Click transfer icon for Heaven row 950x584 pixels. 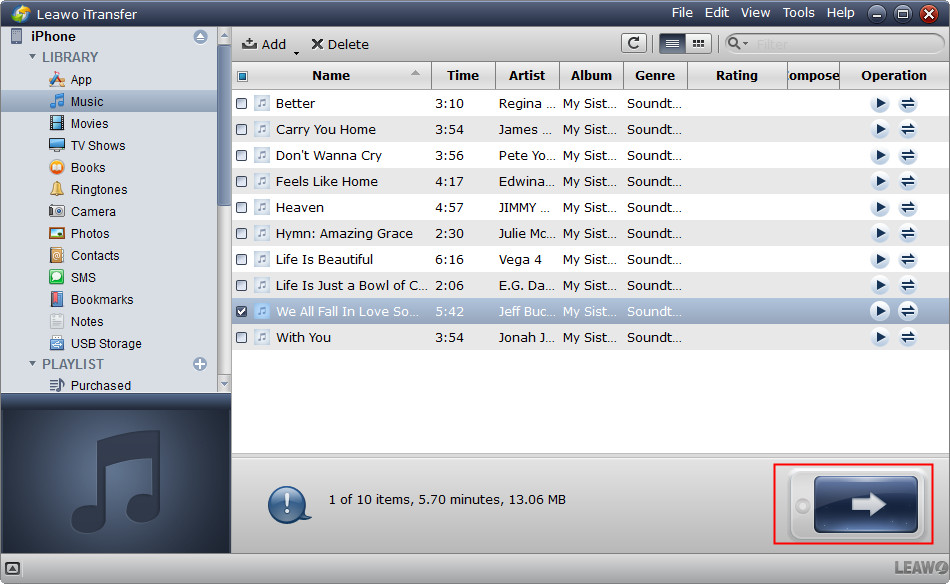pos(908,207)
